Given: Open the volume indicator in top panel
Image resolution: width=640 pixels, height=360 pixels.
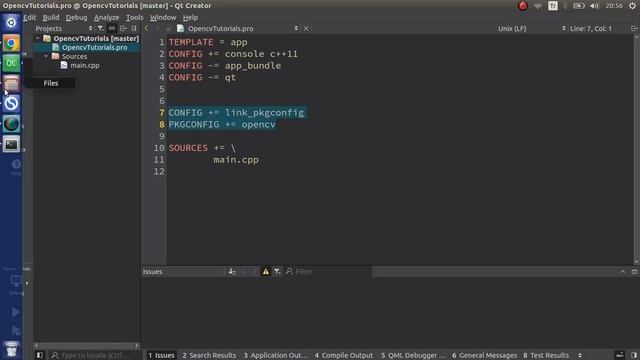Looking at the screenshot, I should tap(594, 6).
